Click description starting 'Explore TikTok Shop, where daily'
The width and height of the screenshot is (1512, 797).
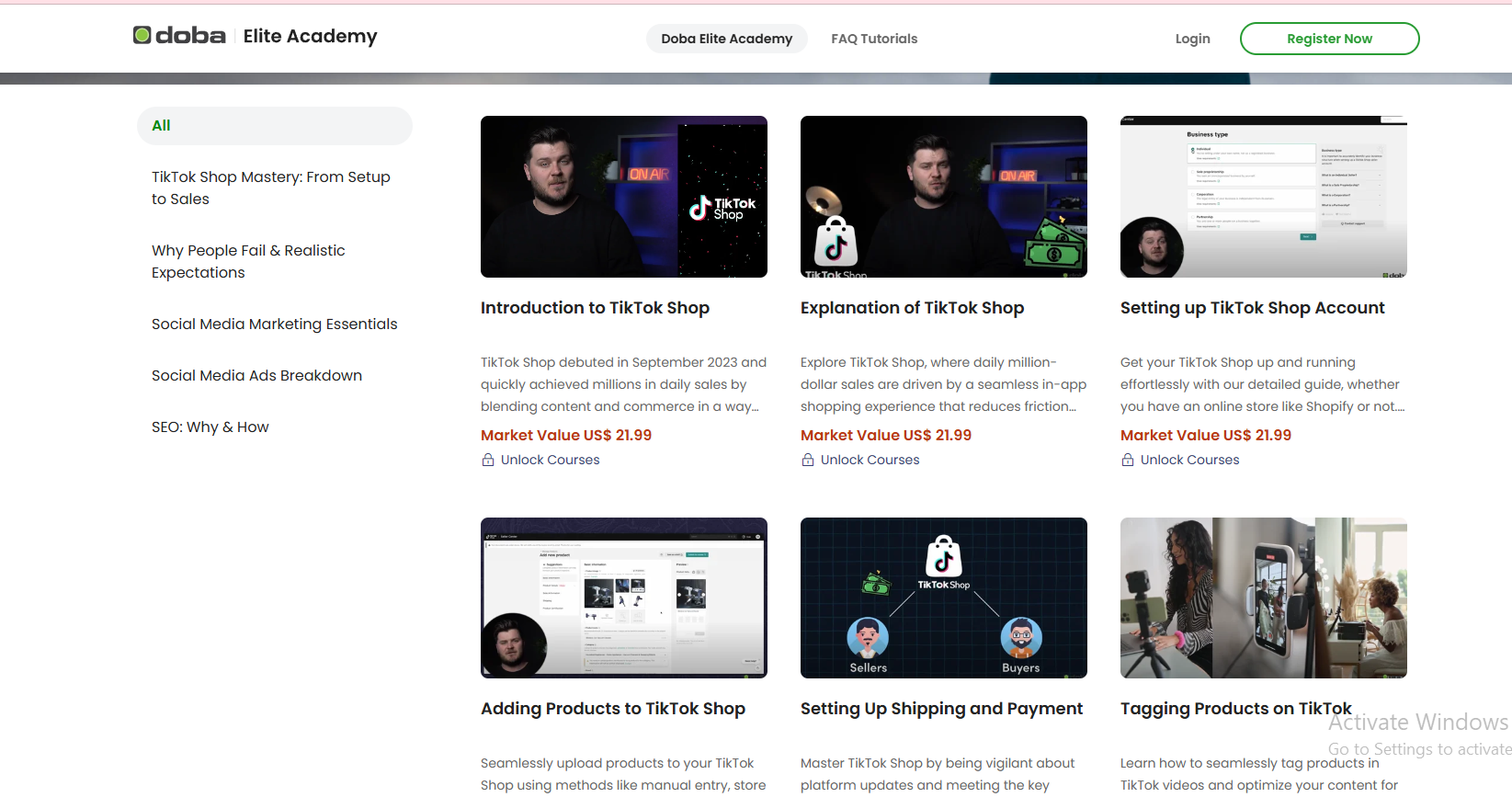click(943, 384)
